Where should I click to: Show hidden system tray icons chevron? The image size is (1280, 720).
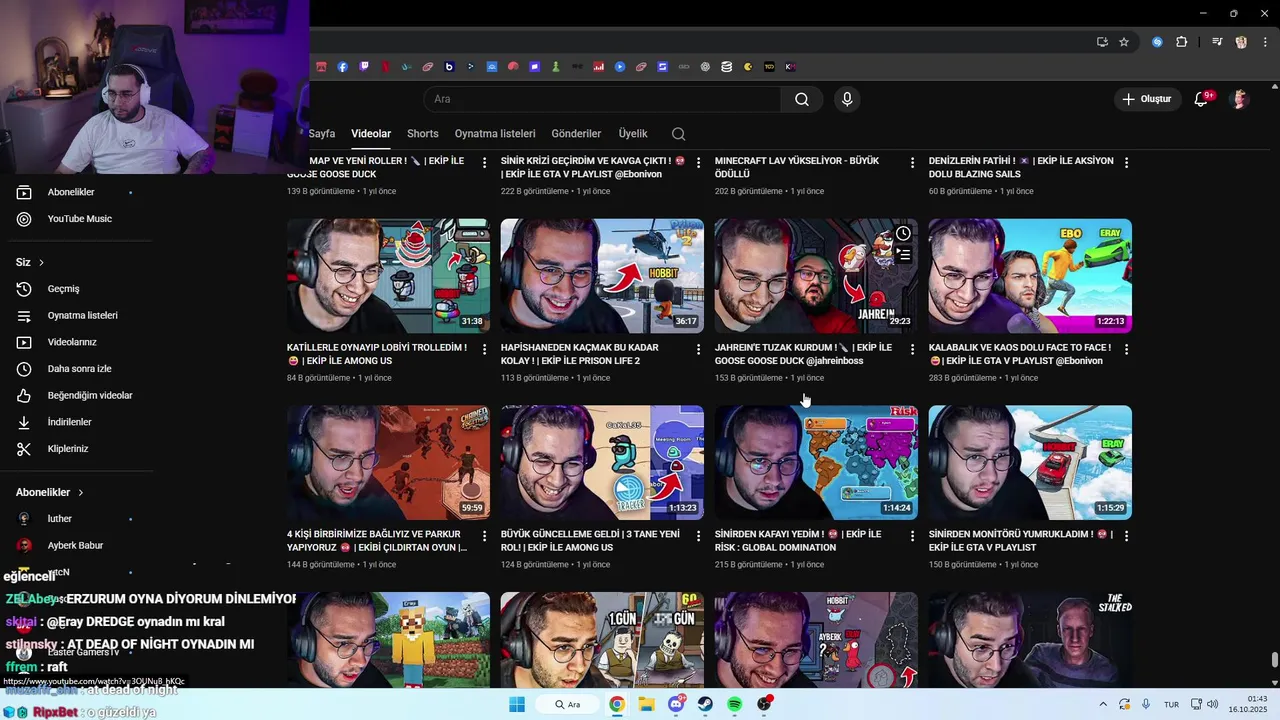1103,704
